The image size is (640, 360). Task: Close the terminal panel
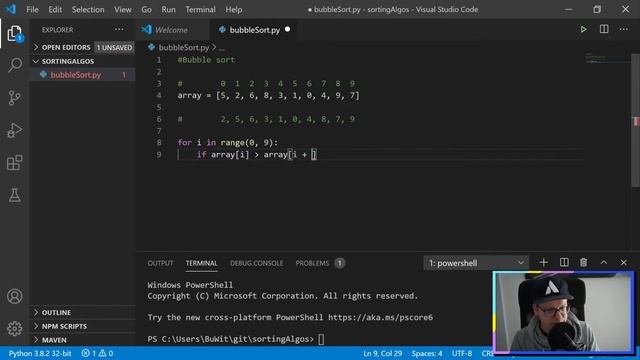(x=623, y=262)
